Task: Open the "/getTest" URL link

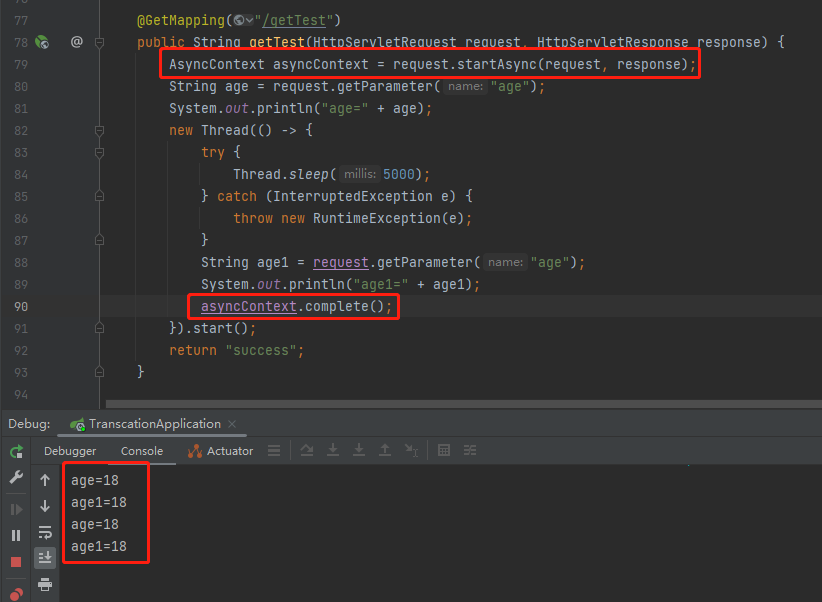Action: point(295,20)
